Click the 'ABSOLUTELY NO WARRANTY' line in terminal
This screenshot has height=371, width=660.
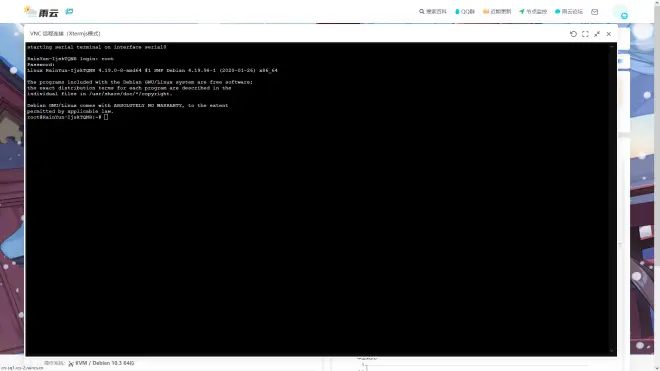point(128,105)
